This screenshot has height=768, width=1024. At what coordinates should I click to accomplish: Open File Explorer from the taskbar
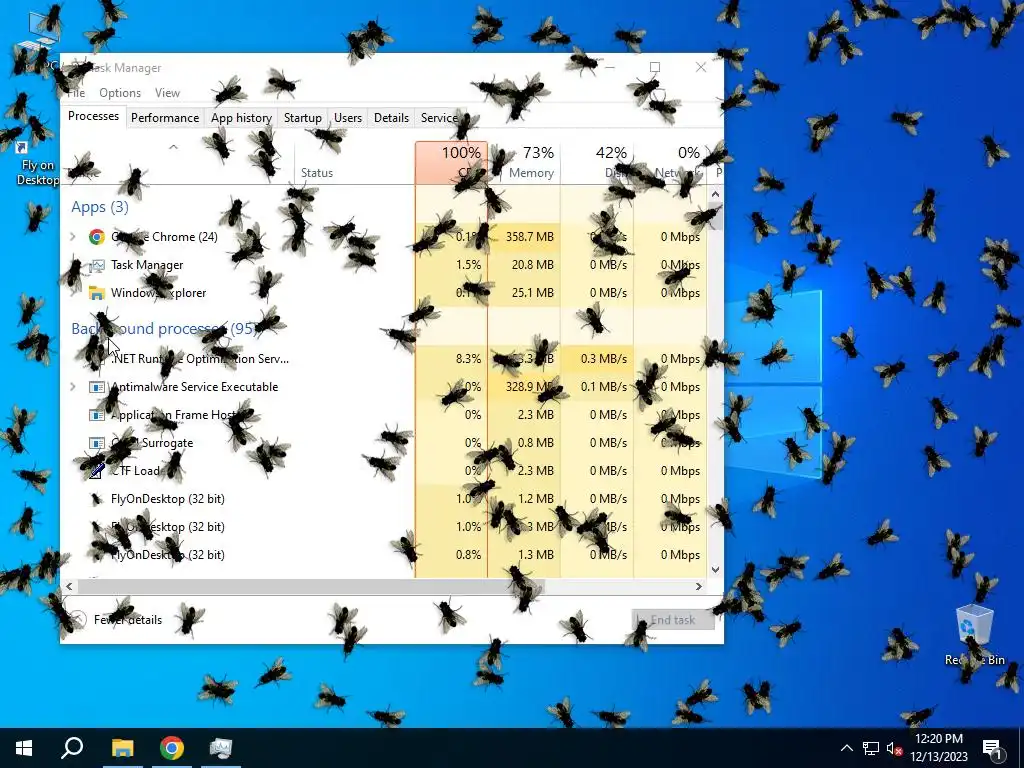122,748
